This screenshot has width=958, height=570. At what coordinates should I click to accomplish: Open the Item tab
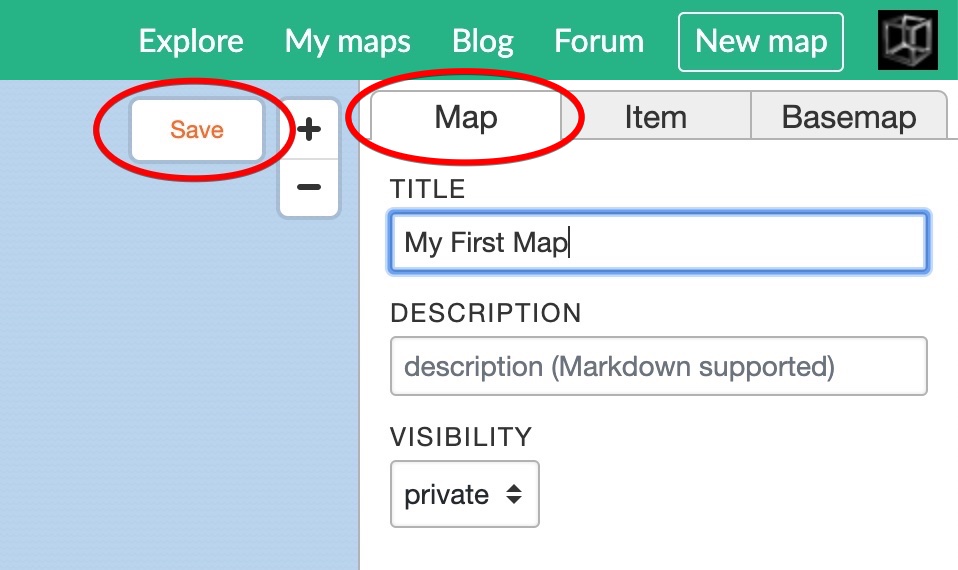click(655, 117)
